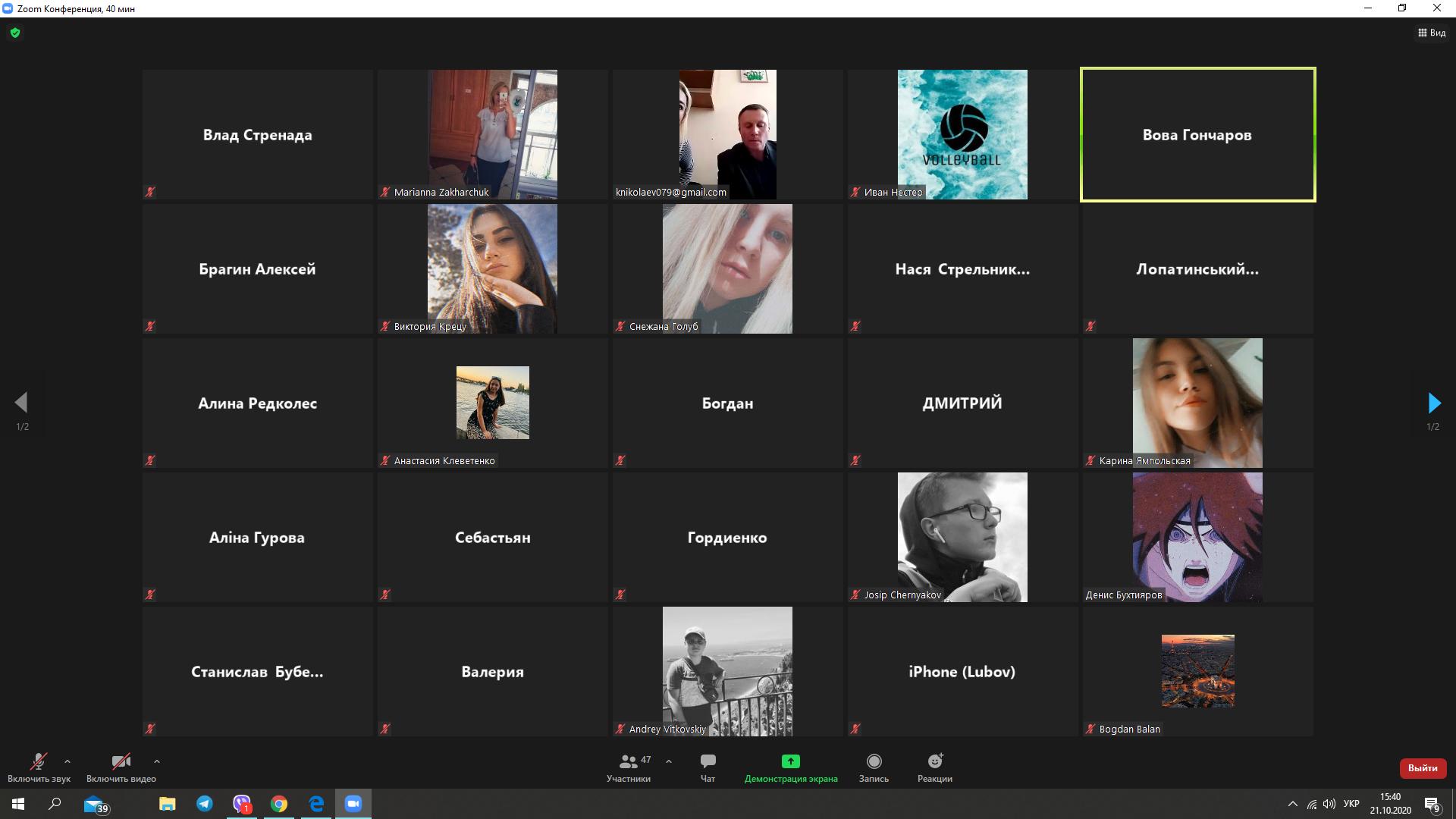The height and width of the screenshot is (819, 1456).
Task: Open network status icon in tray
Action: pos(1311,804)
